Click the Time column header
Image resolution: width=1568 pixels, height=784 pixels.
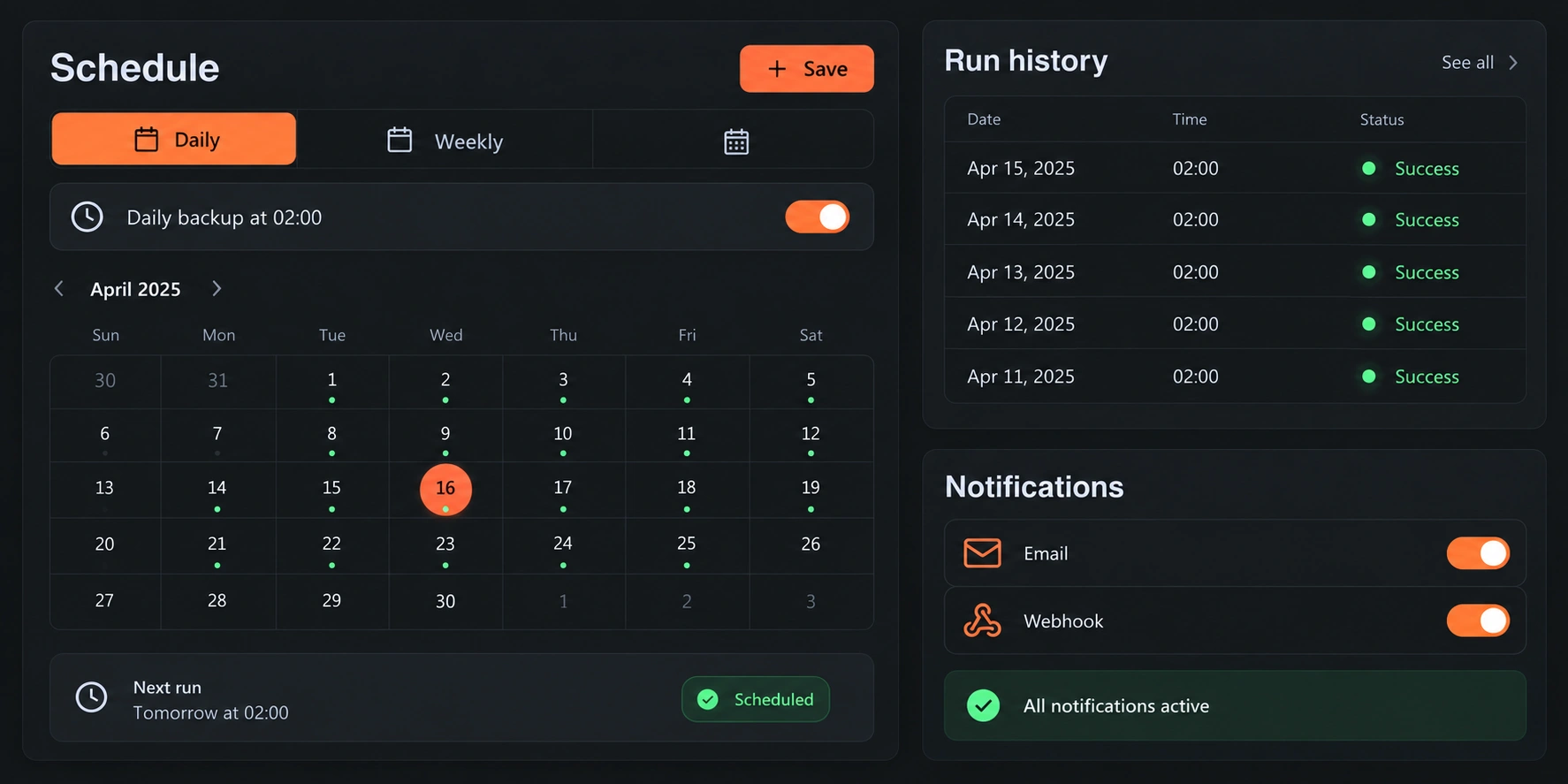(1189, 119)
